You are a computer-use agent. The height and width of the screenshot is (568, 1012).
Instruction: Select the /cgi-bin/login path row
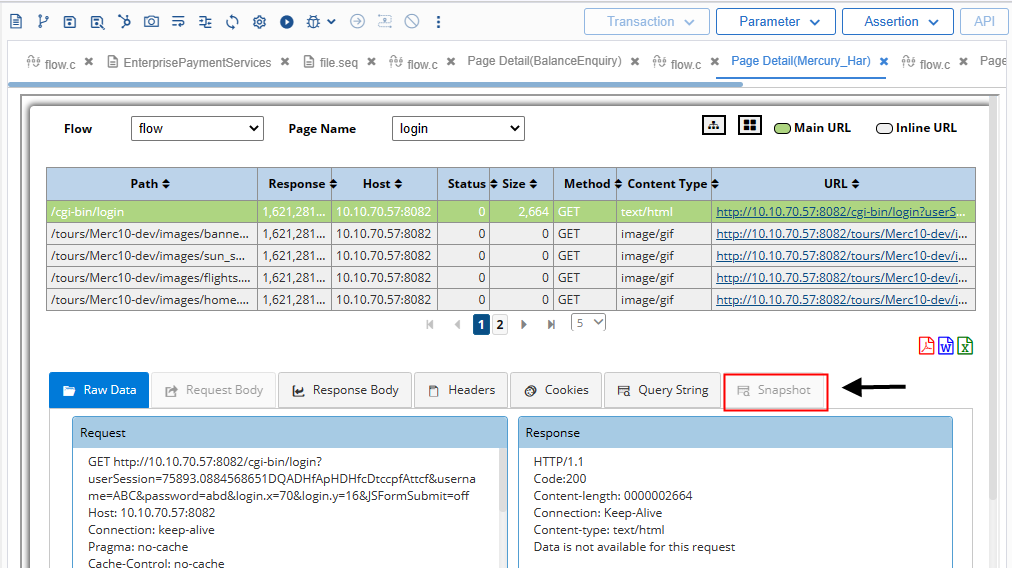click(x=511, y=212)
